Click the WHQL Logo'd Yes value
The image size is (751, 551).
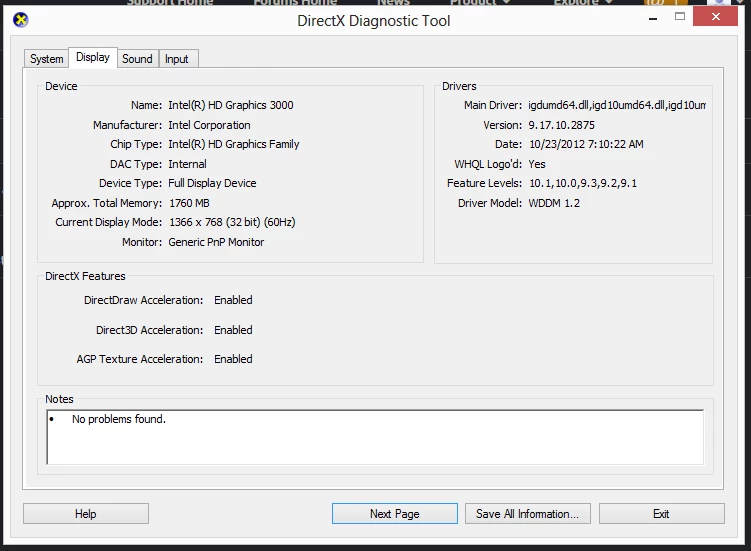537,164
